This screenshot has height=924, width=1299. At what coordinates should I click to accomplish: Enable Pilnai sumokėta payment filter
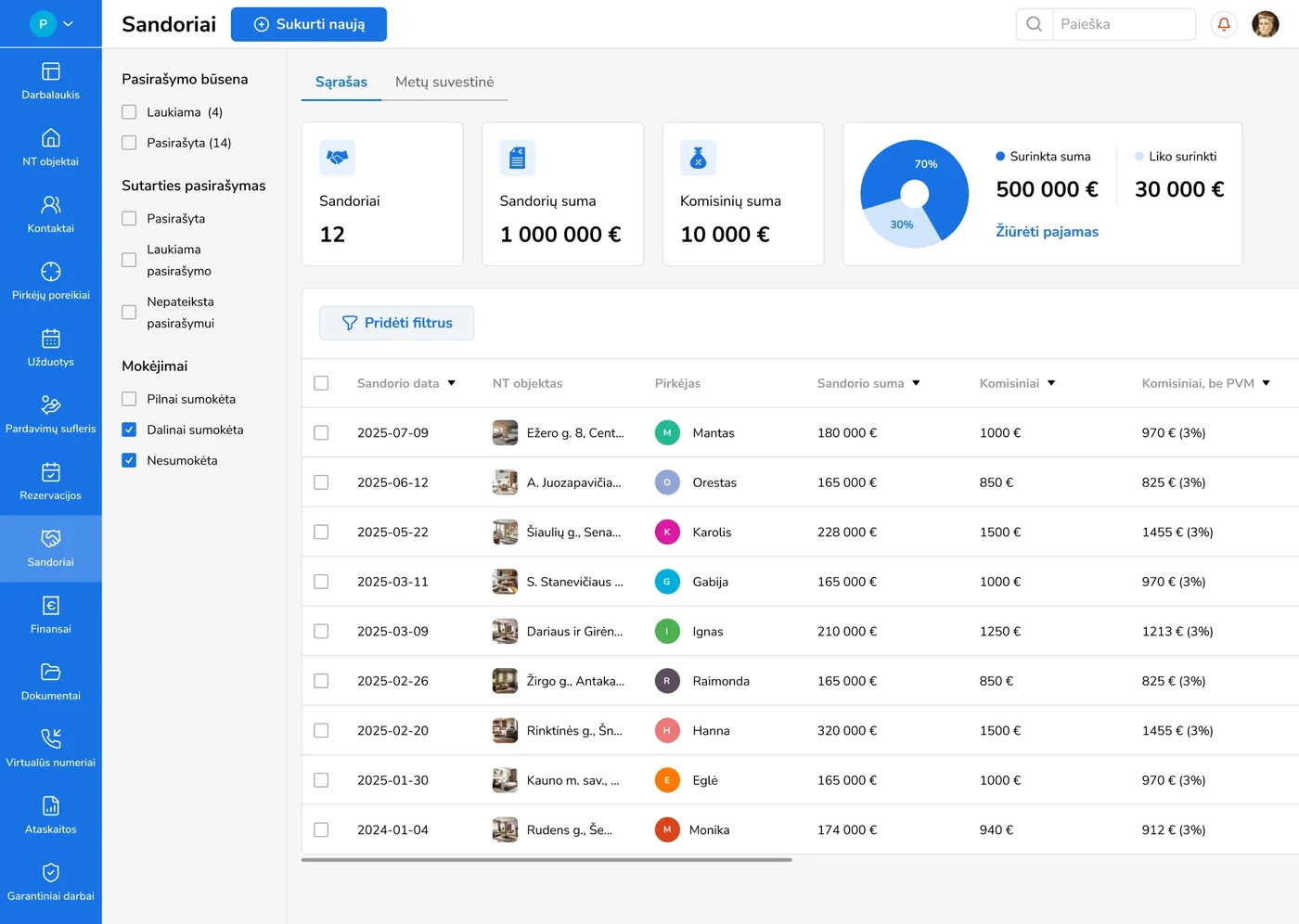(x=129, y=399)
